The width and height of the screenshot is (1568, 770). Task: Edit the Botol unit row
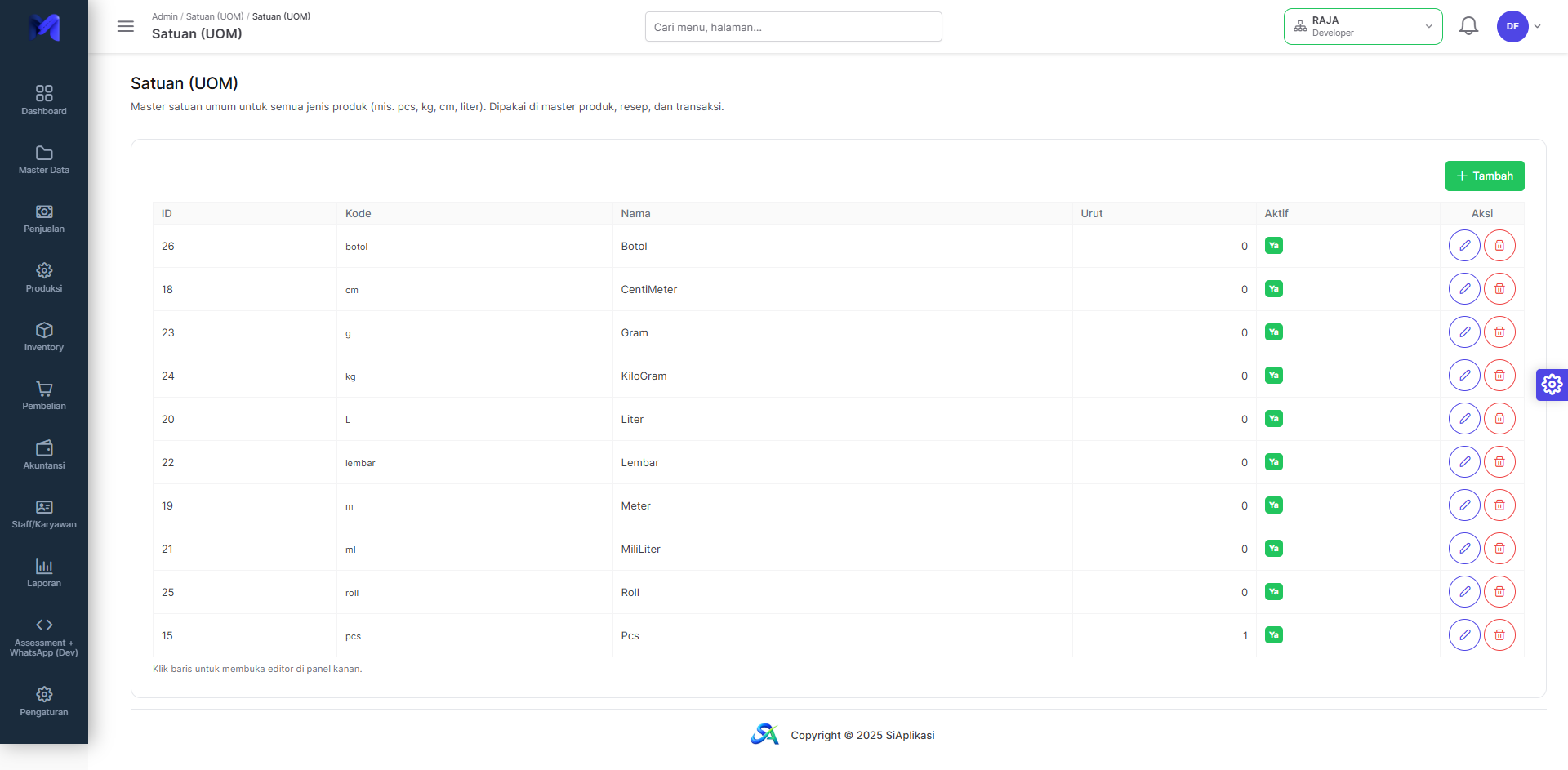pos(1464,246)
